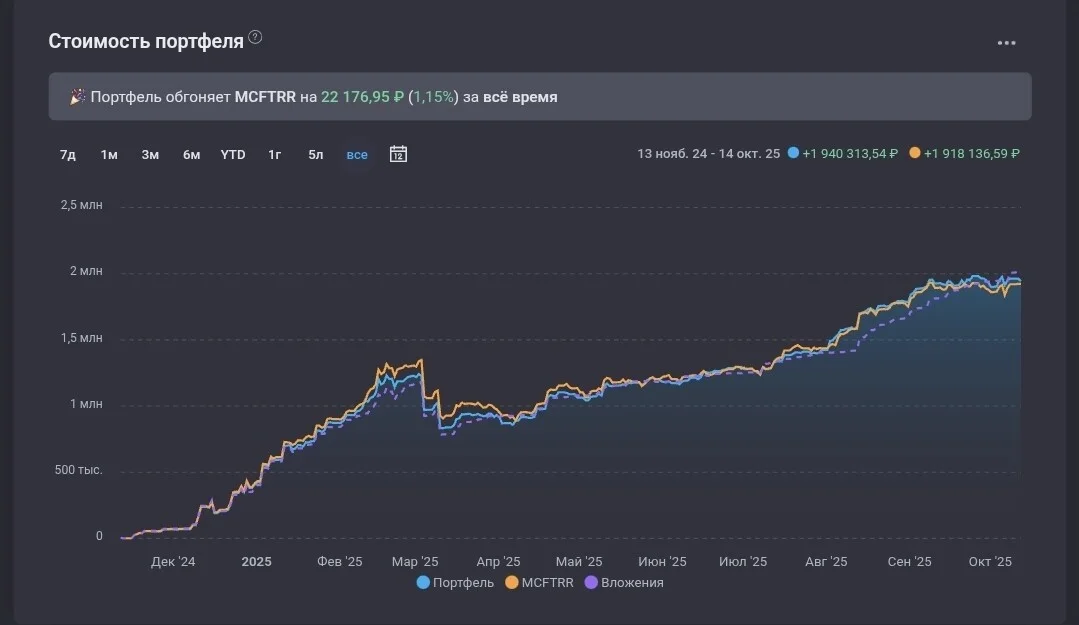Click the Сен '25 axis label
This screenshot has width=1079, height=625.
click(909, 562)
